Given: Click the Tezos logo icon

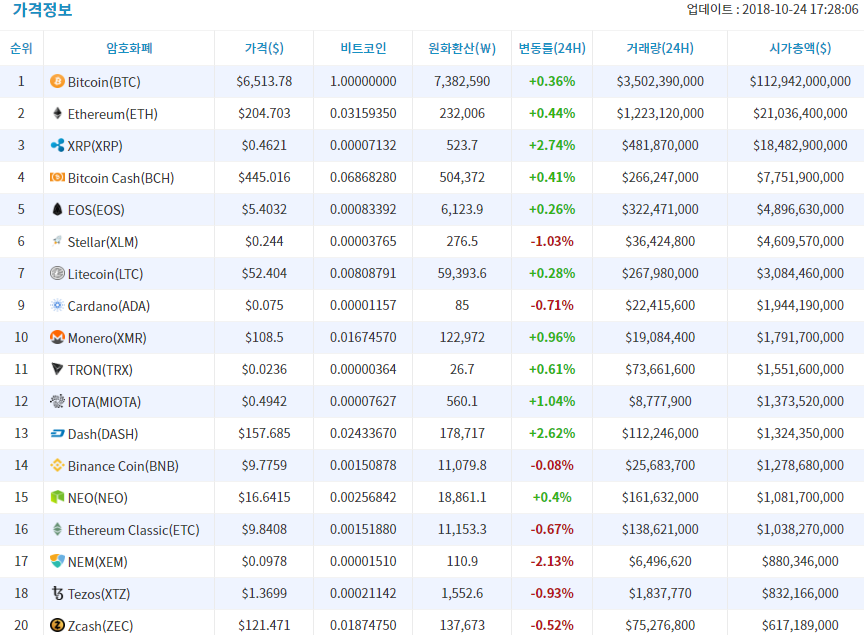Looking at the screenshot, I should (57, 594).
